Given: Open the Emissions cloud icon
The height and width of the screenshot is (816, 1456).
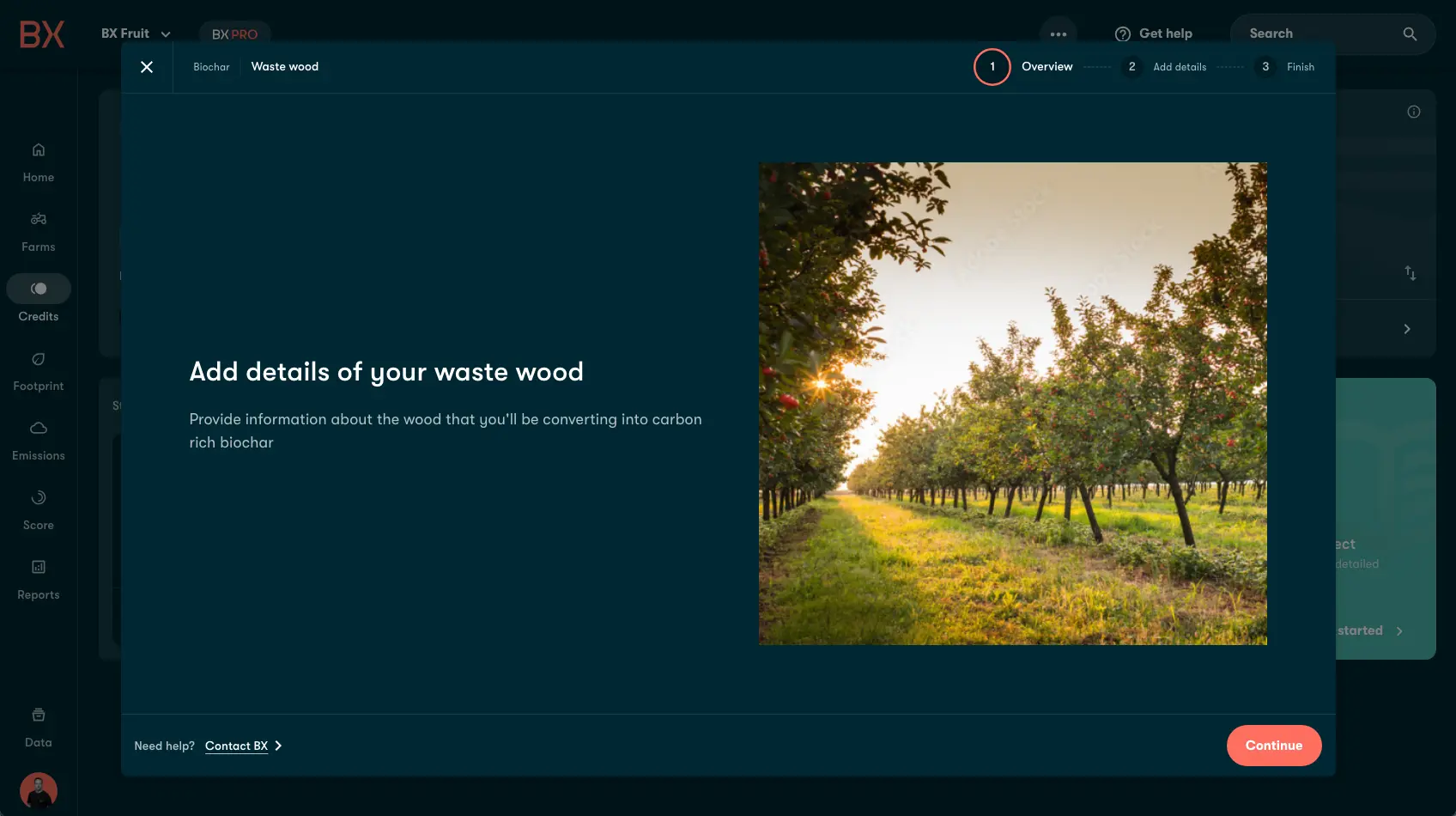Looking at the screenshot, I should (x=39, y=429).
